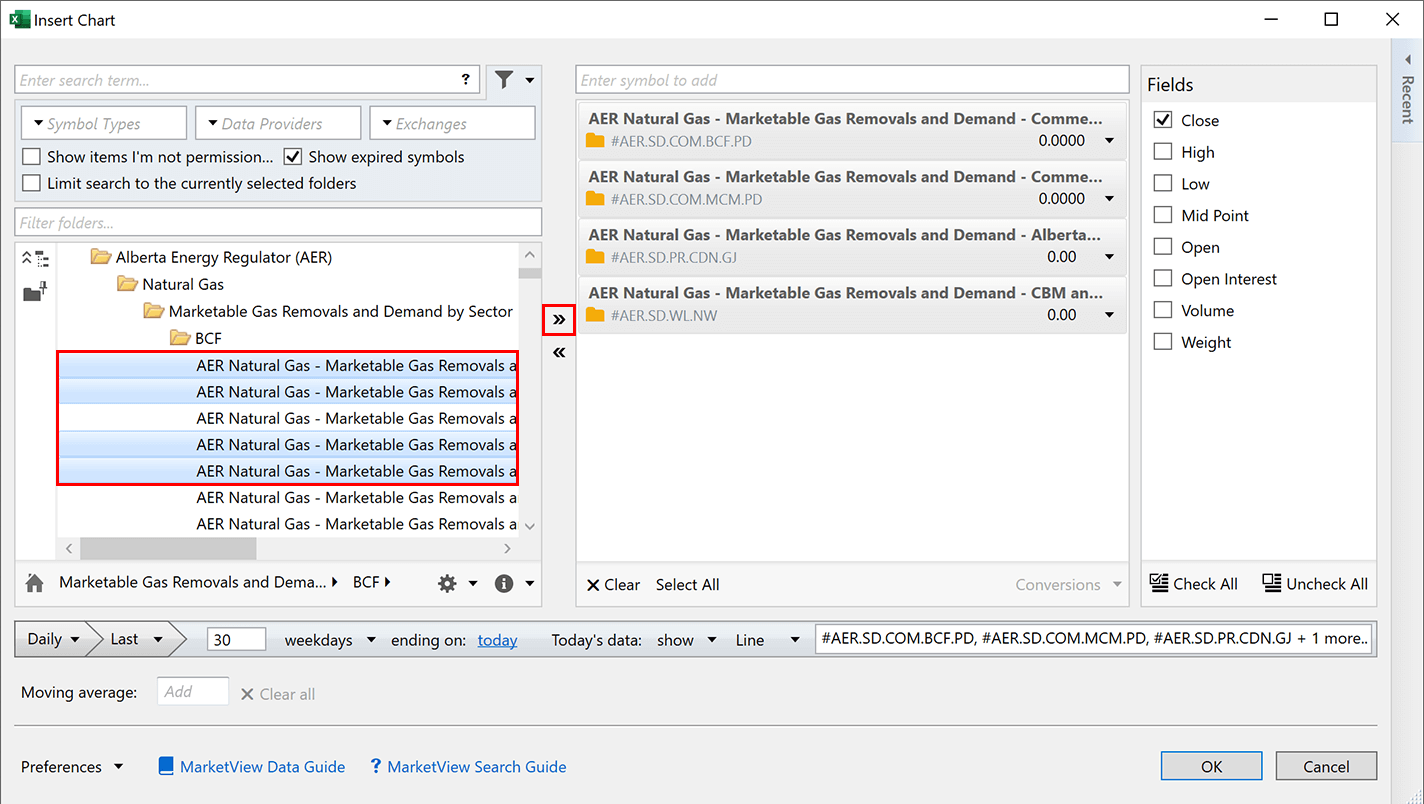
Task: Click folder icon of #AER.SD.WL.NW
Action: tap(595, 315)
